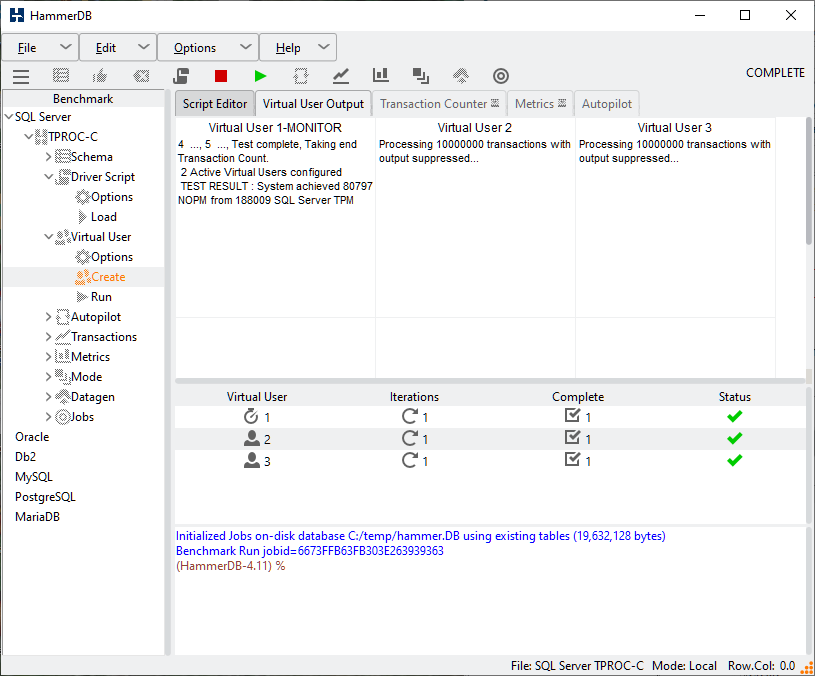815x676 pixels.
Task: Click the person icon for Virtual User 2
Action: 252,439
